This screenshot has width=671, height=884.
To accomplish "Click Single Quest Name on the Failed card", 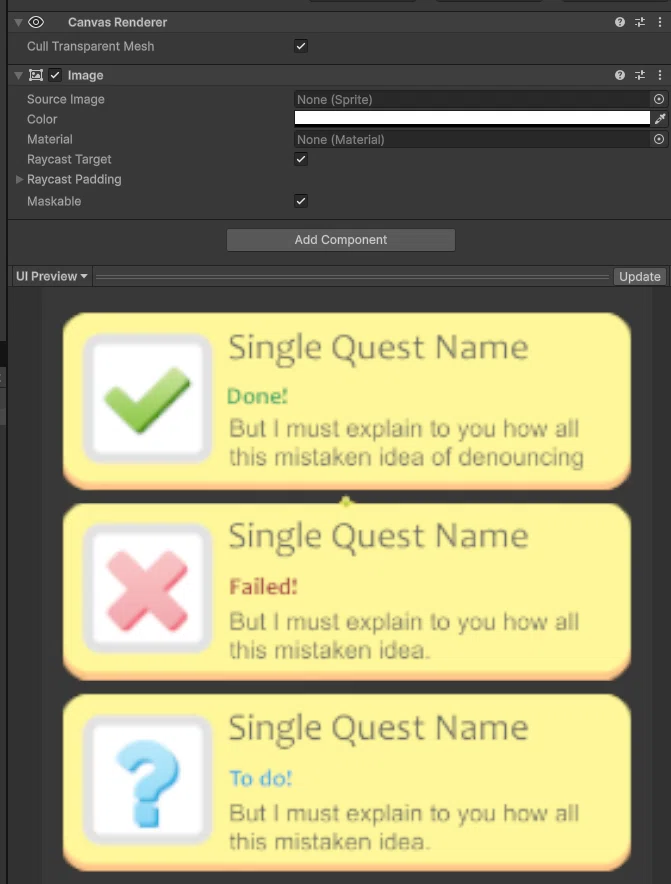I will [x=378, y=536].
